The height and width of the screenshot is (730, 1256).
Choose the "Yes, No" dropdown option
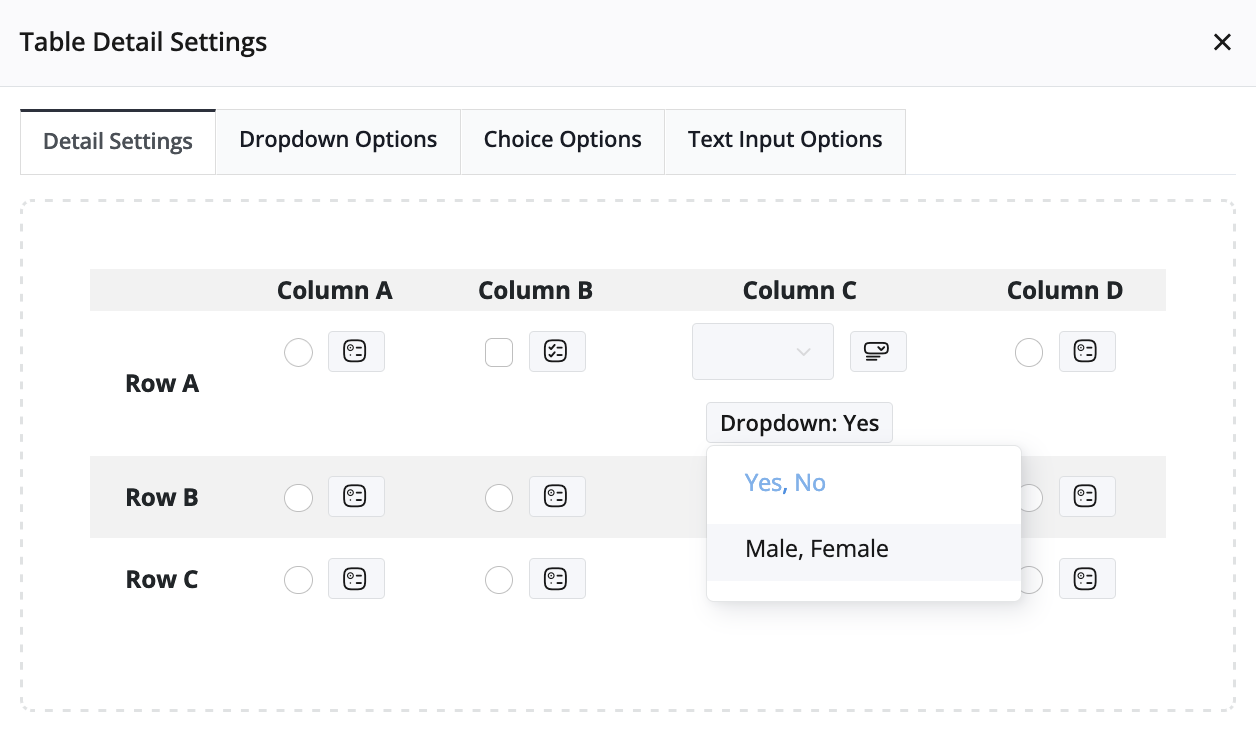[785, 483]
